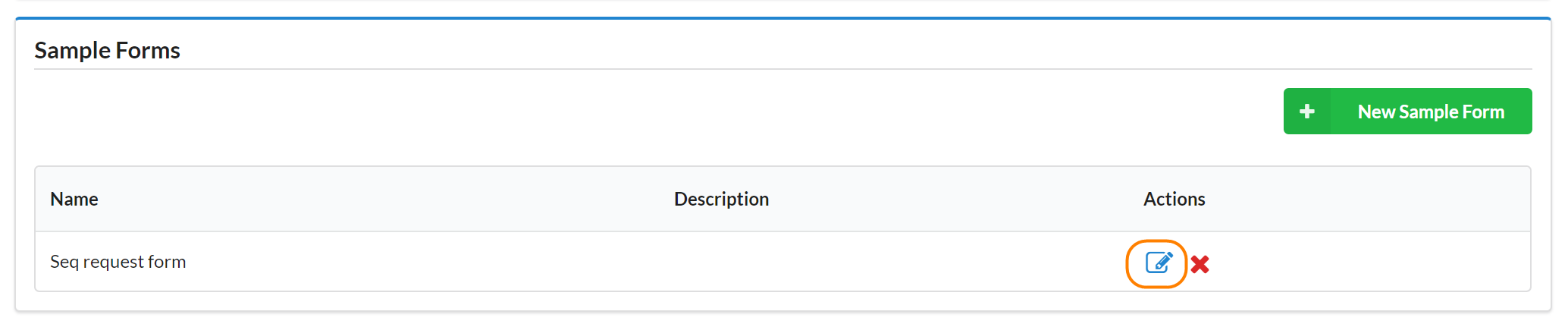Open the pencil edit icon in Actions
This screenshot has width=1568, height=327.
pos(1157,263)
